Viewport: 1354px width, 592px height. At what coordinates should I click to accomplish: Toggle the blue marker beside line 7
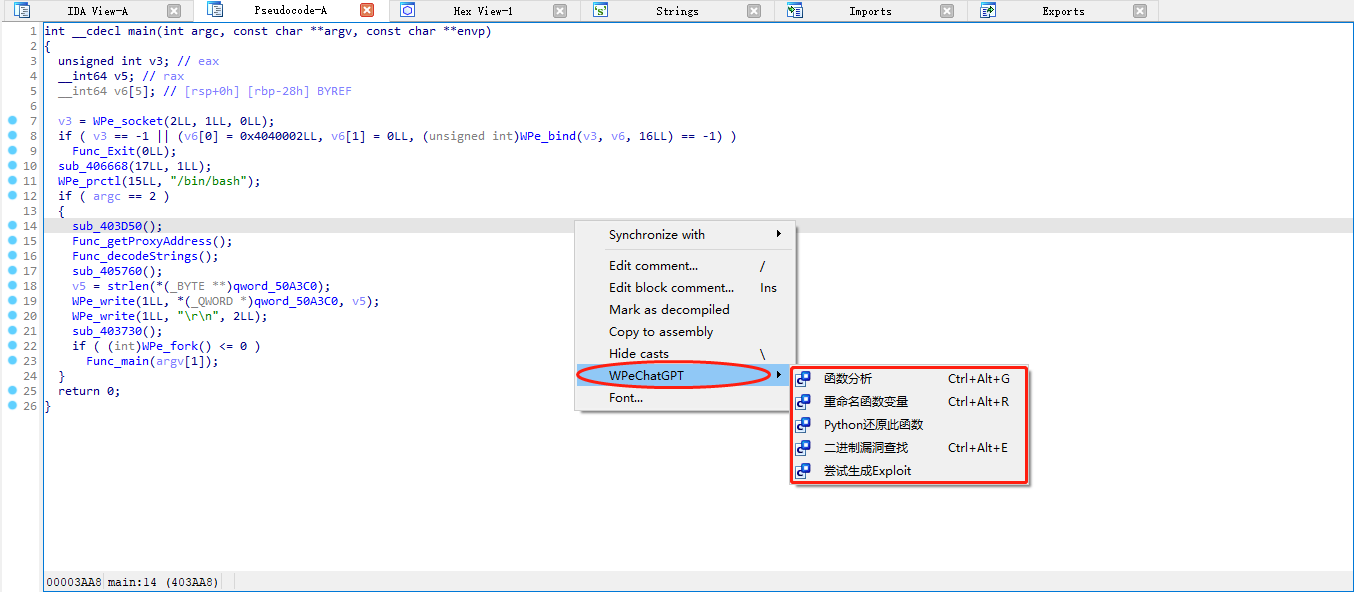point(10,121)
